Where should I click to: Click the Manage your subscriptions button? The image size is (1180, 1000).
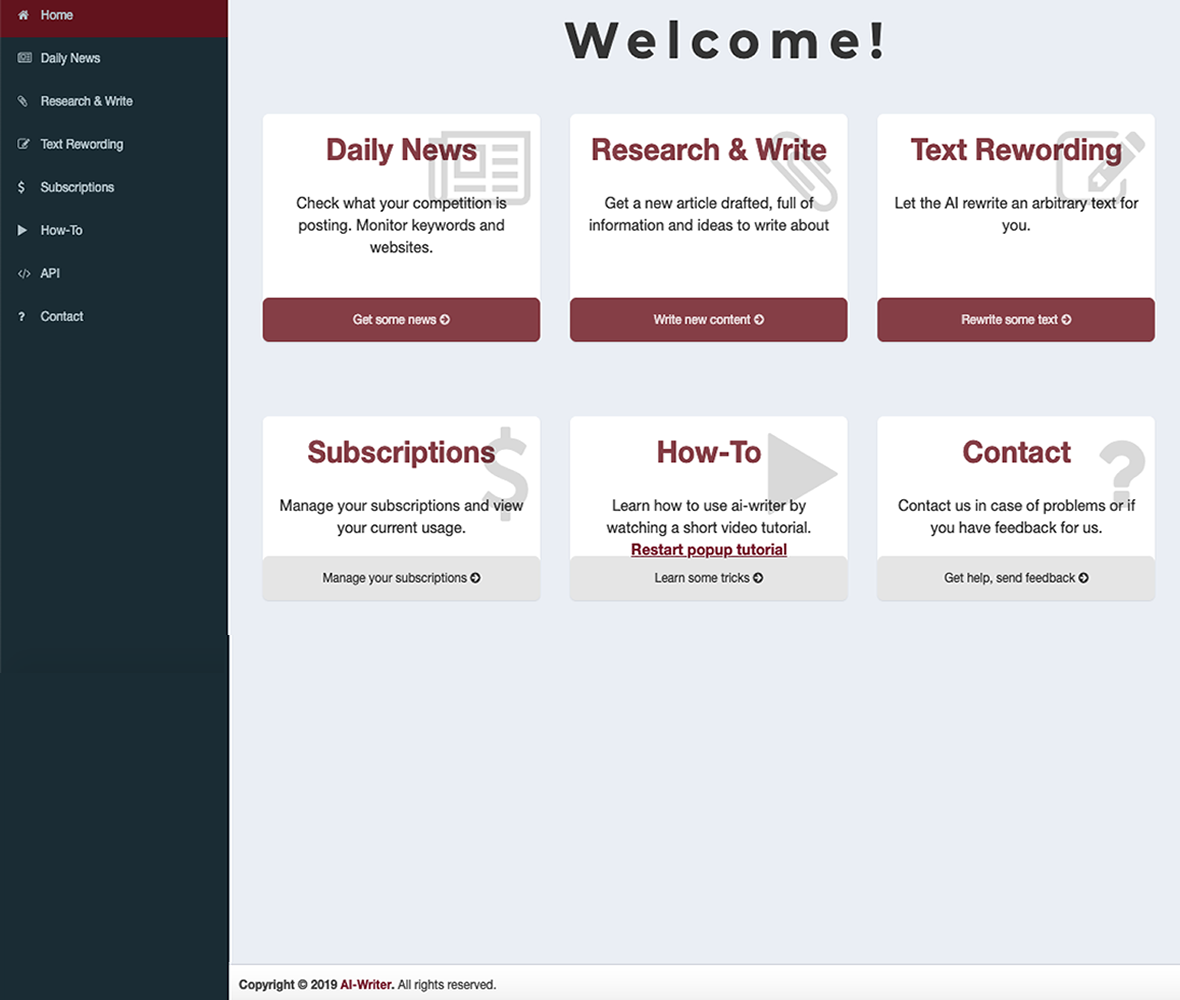click(x=401, y=578)
